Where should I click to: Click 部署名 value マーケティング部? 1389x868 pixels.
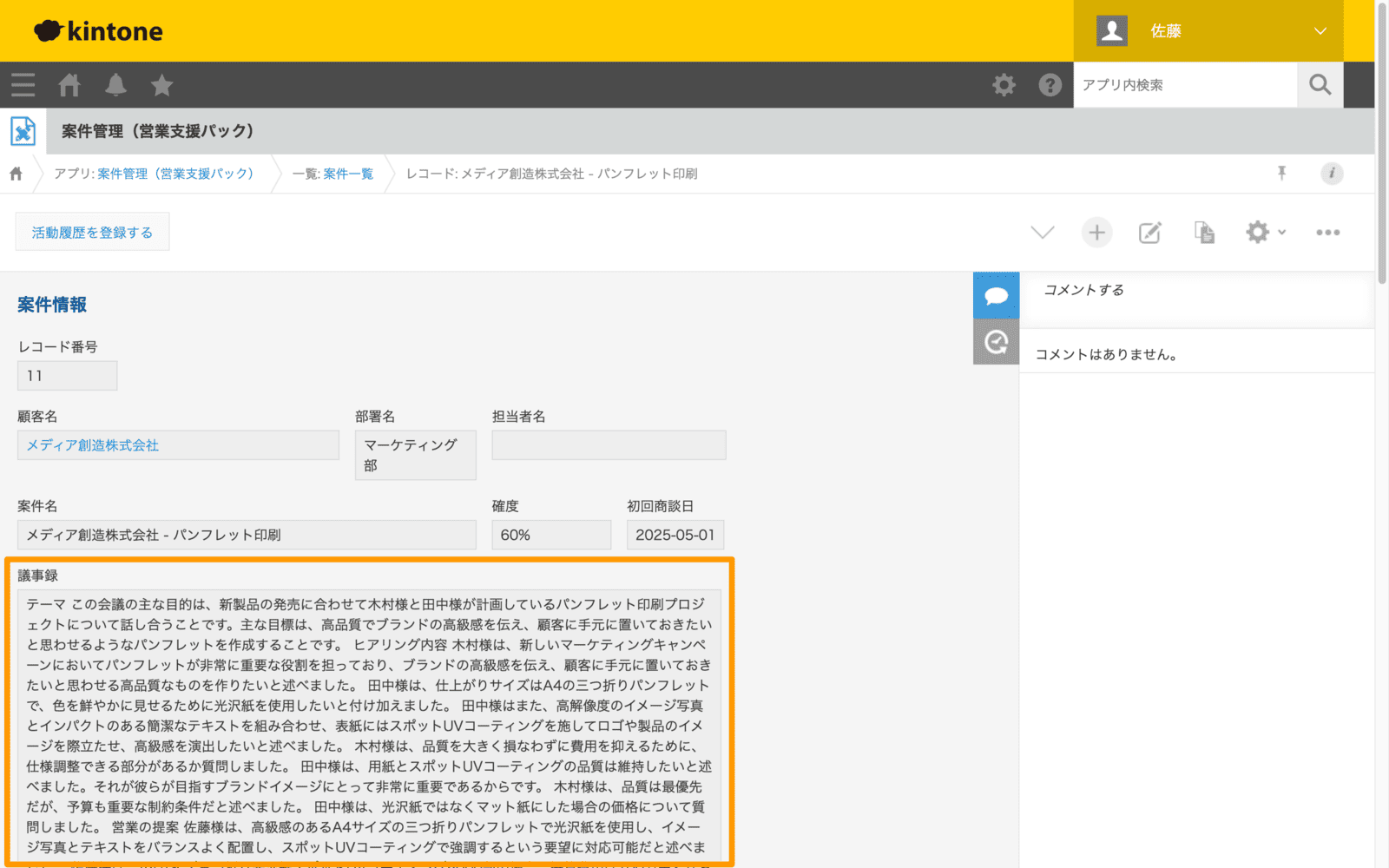pos(415,455)
